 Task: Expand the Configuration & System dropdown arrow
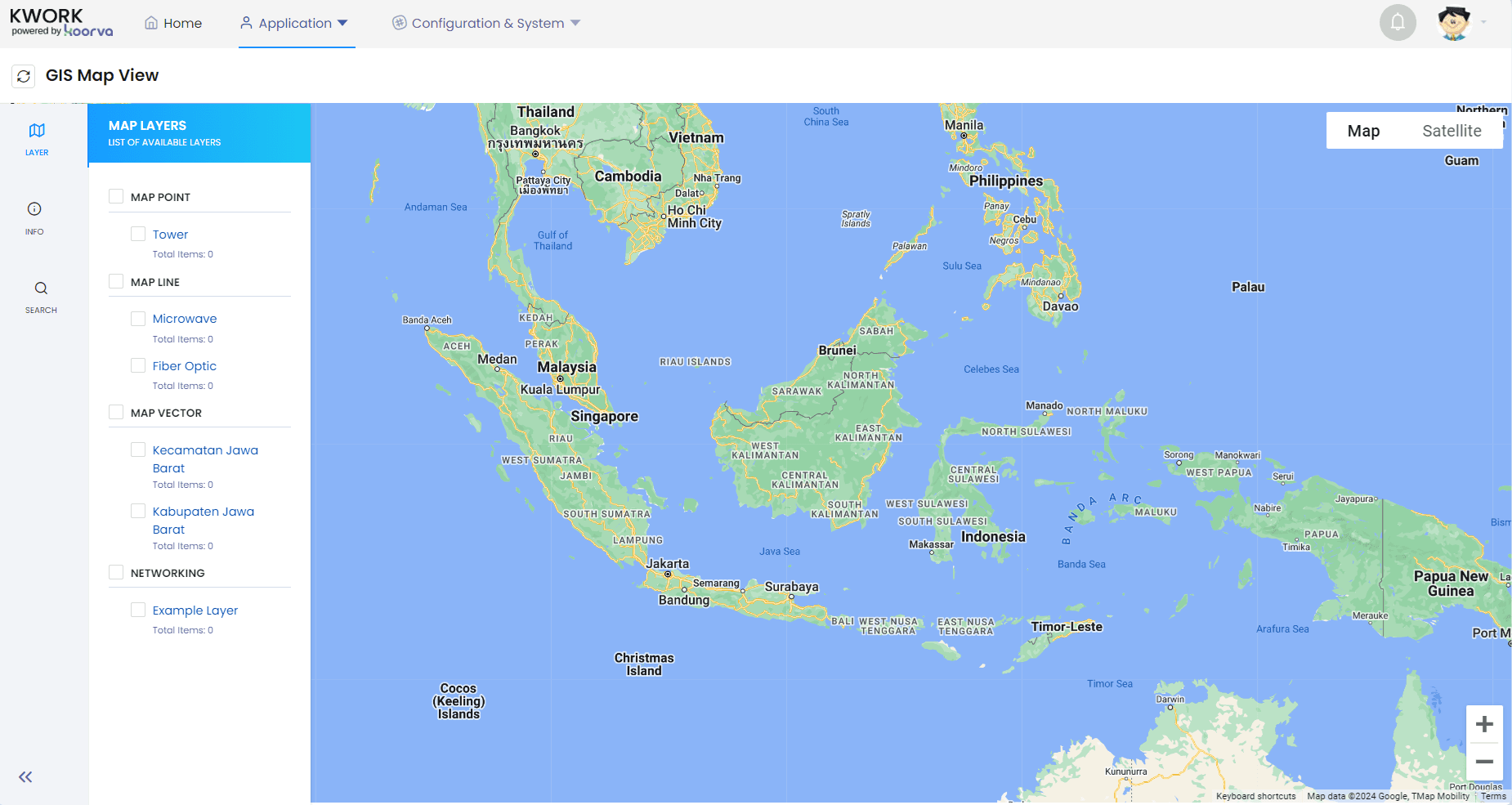pos(575,23)
